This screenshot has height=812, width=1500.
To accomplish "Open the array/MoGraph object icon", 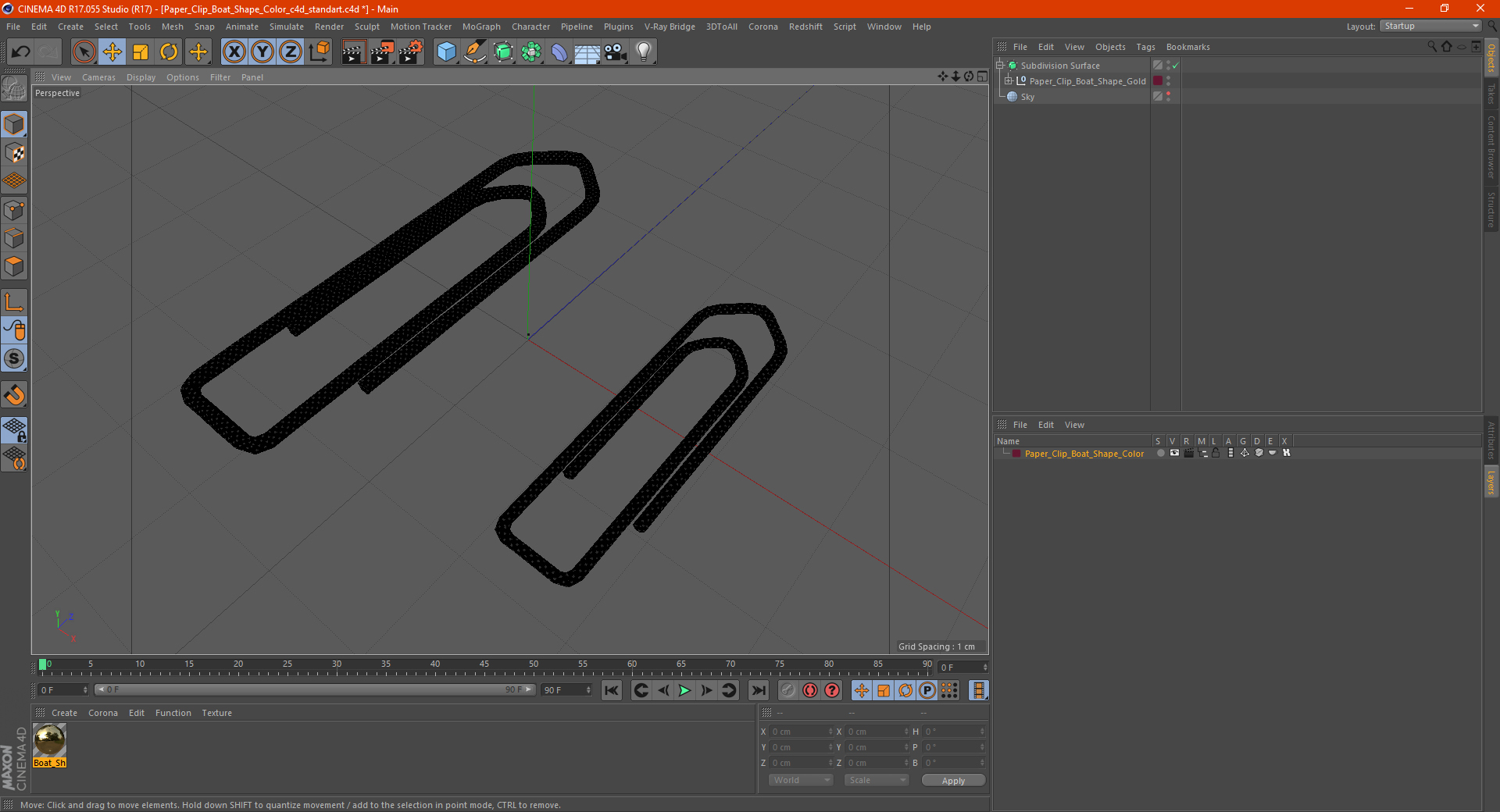I will coord(531,52).
